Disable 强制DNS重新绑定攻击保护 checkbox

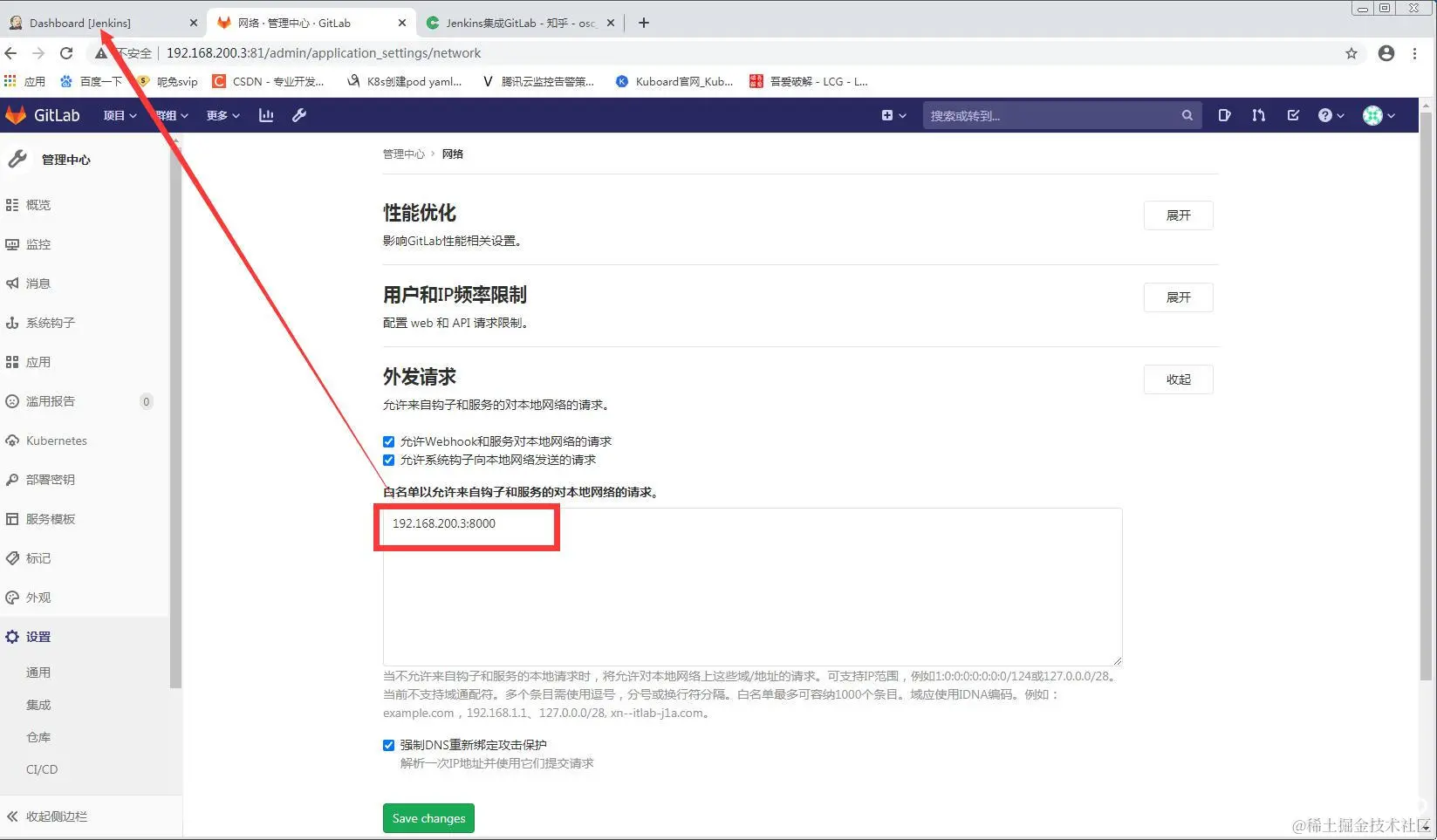(388, 745)
